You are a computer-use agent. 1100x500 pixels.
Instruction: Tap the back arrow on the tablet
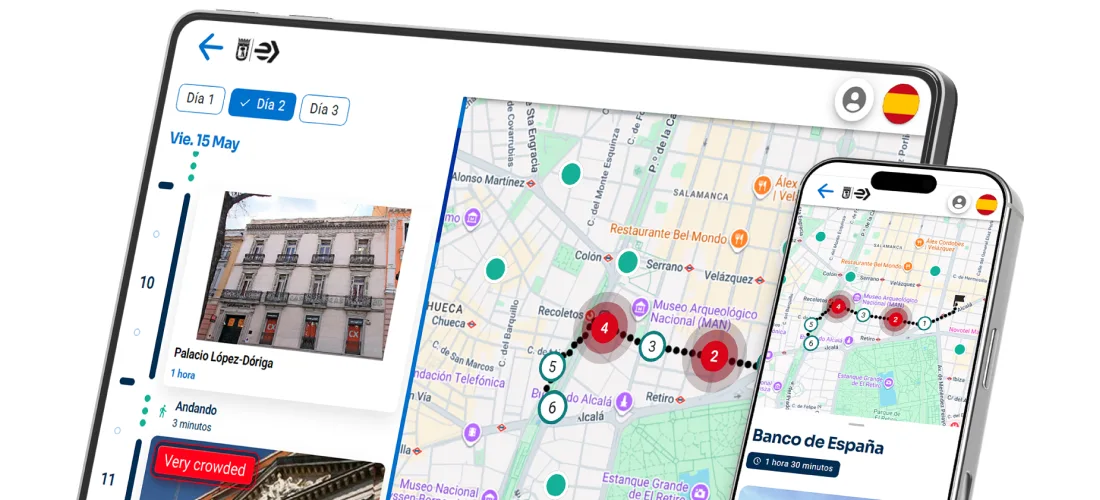click(210, 47)
